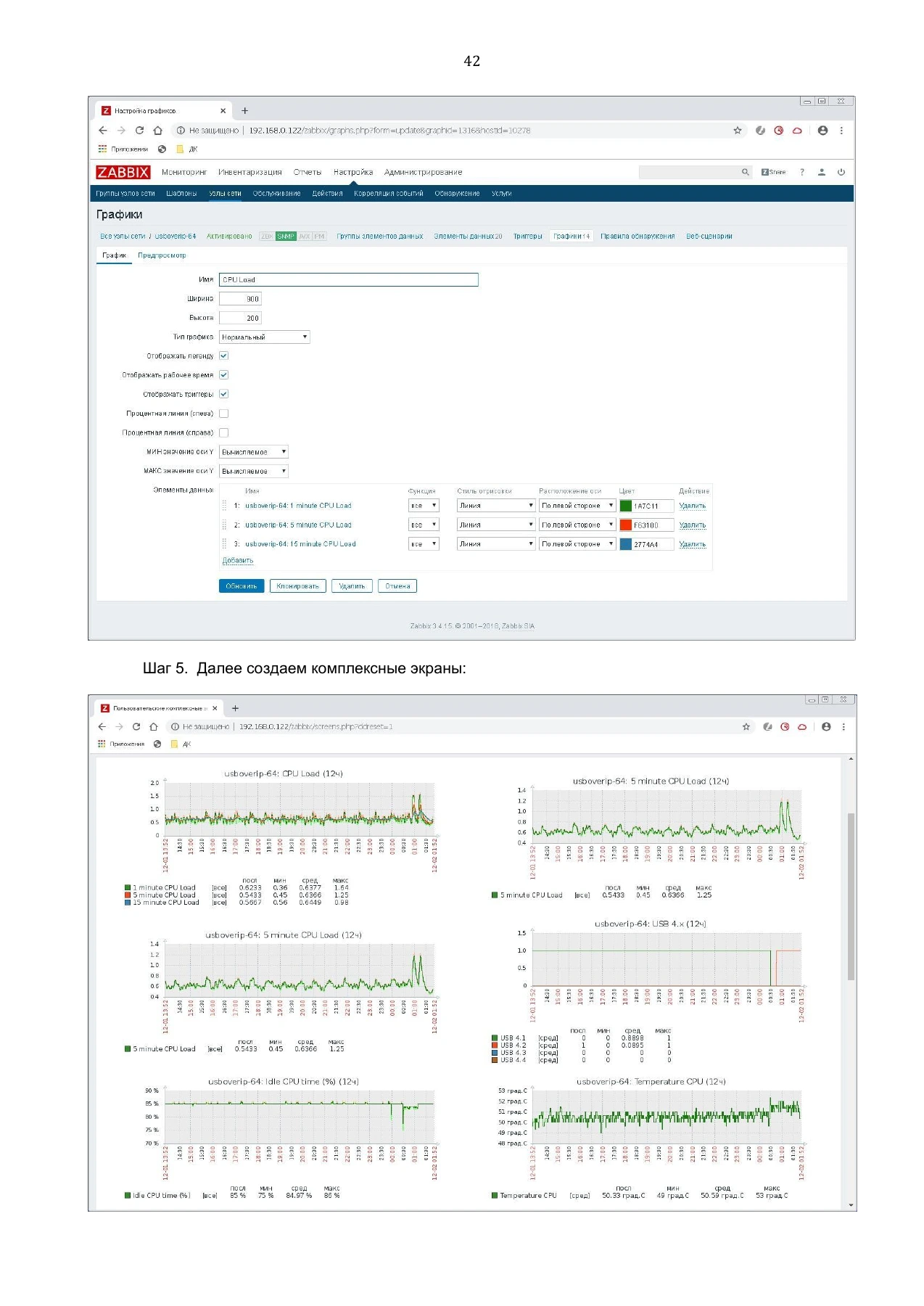Click Удалить link for 5 minute CPU Load row

click(693, 525)
